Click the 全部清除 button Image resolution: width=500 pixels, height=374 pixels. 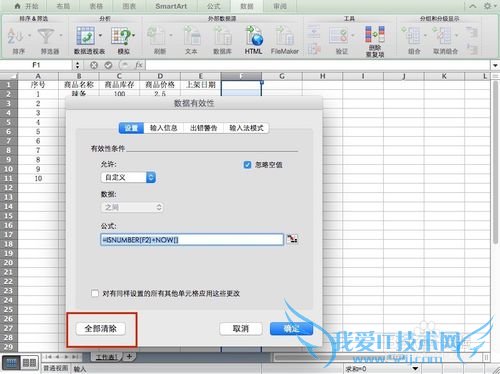point(101,329)
